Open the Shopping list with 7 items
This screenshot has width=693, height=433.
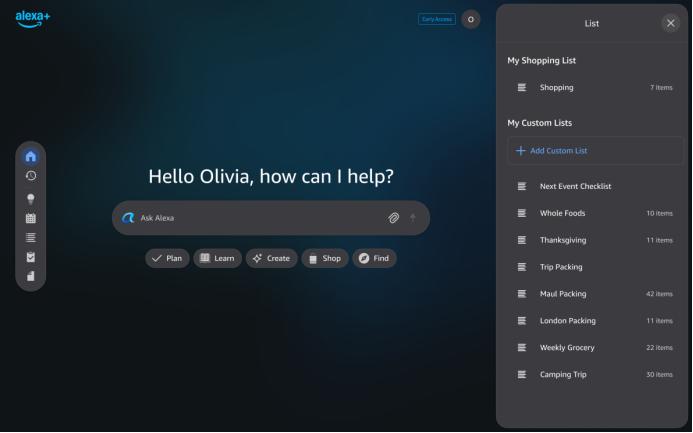[594, 88]
